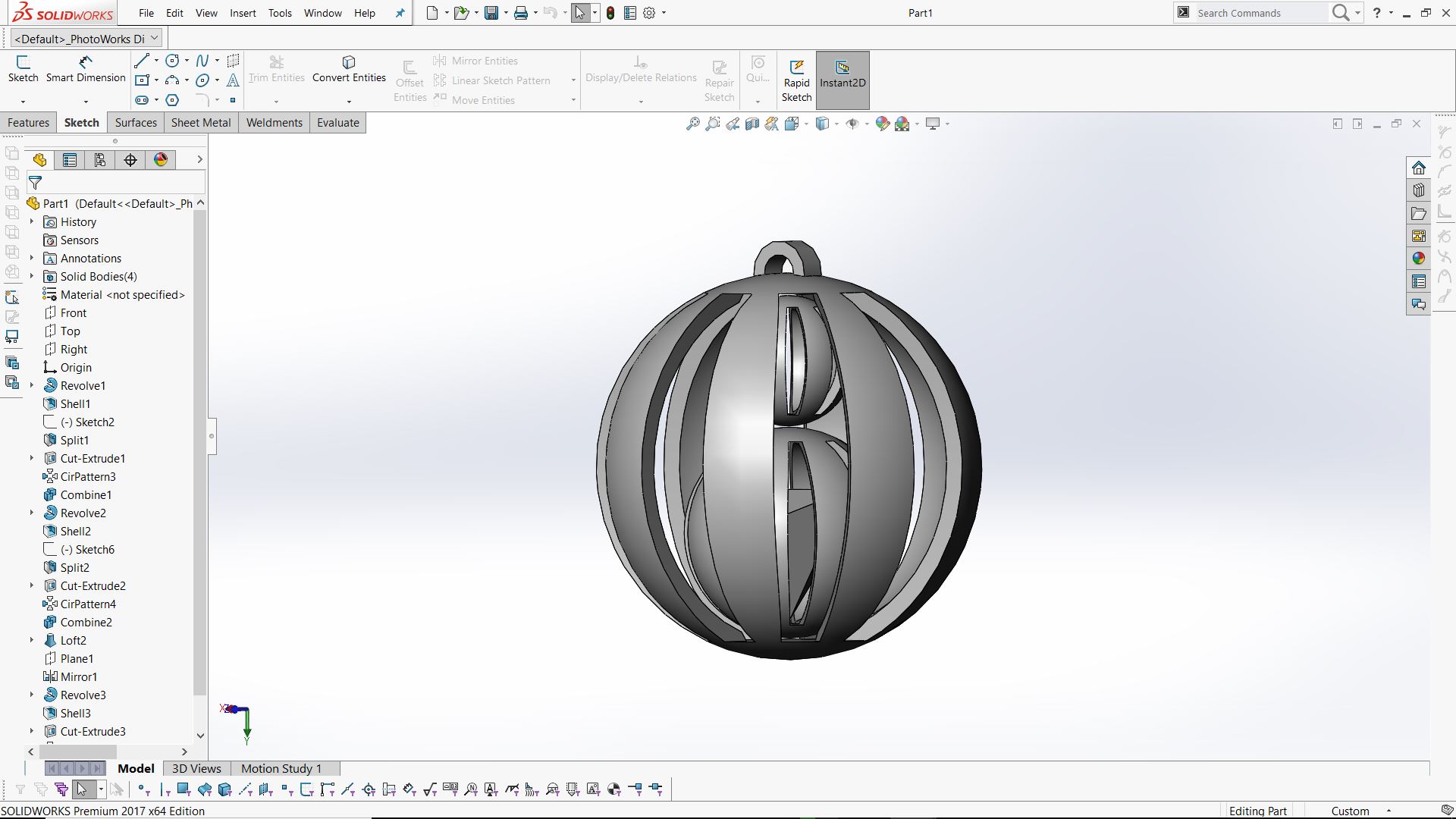Click the Search Commands field
1456x819 pixels.
(1259, 13)
